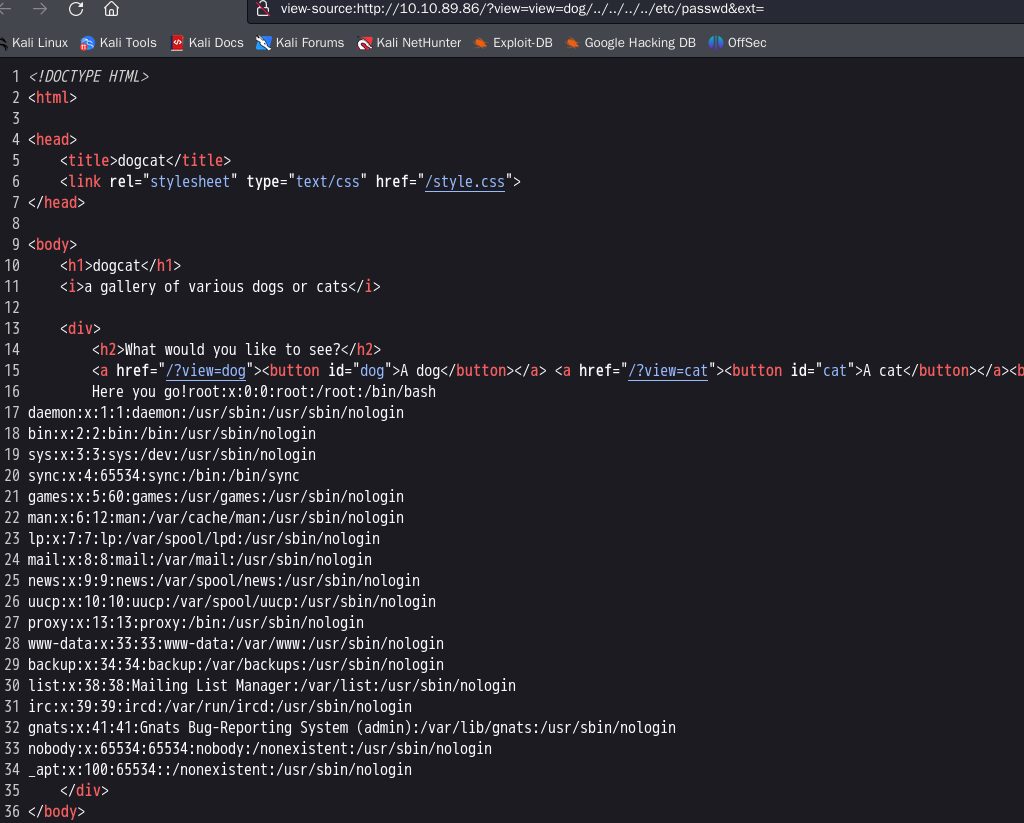Click the mail:x:8:8 passwd line
Screen dimensions: 1024x823
point(200,559)
